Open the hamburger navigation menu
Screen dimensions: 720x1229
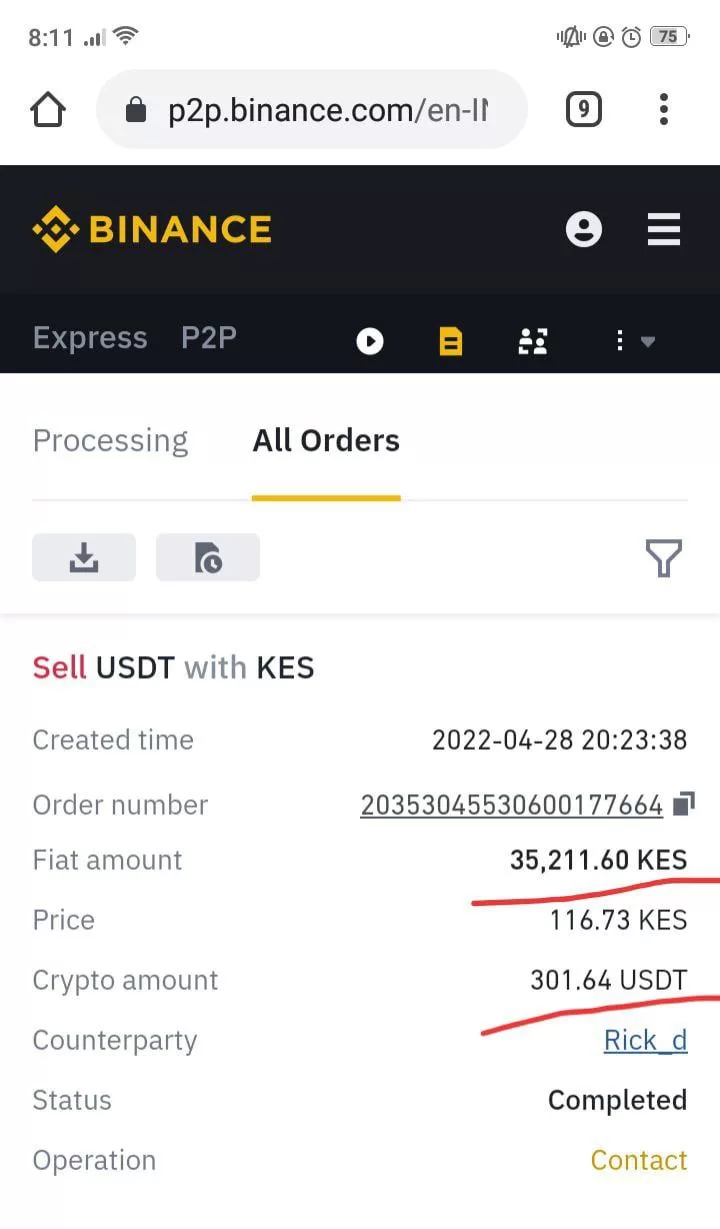(x=663, y=229)
